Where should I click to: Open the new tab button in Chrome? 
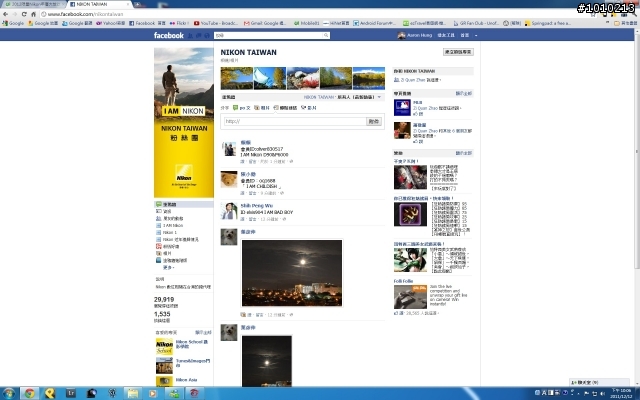[138, 4]
